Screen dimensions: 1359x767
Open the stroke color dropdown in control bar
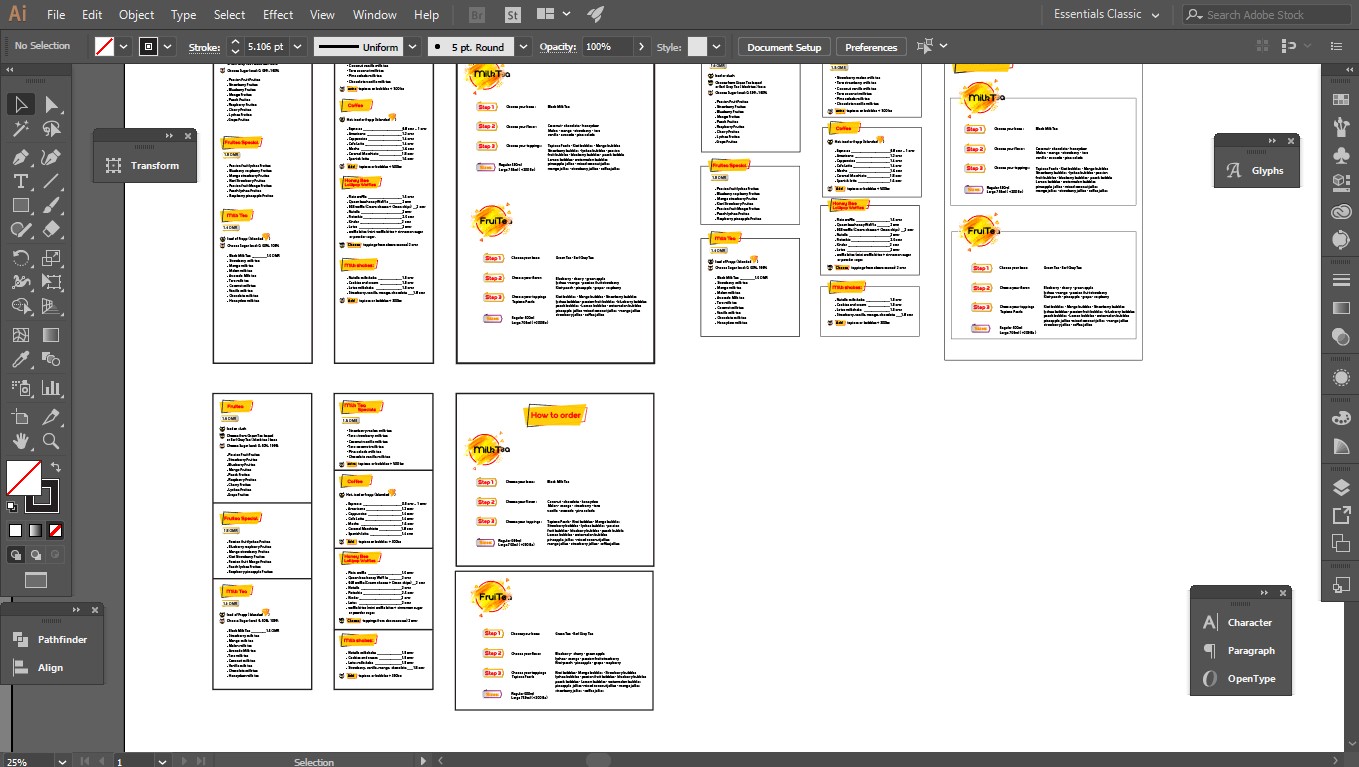pyautogui.click(x=168, y=46)
